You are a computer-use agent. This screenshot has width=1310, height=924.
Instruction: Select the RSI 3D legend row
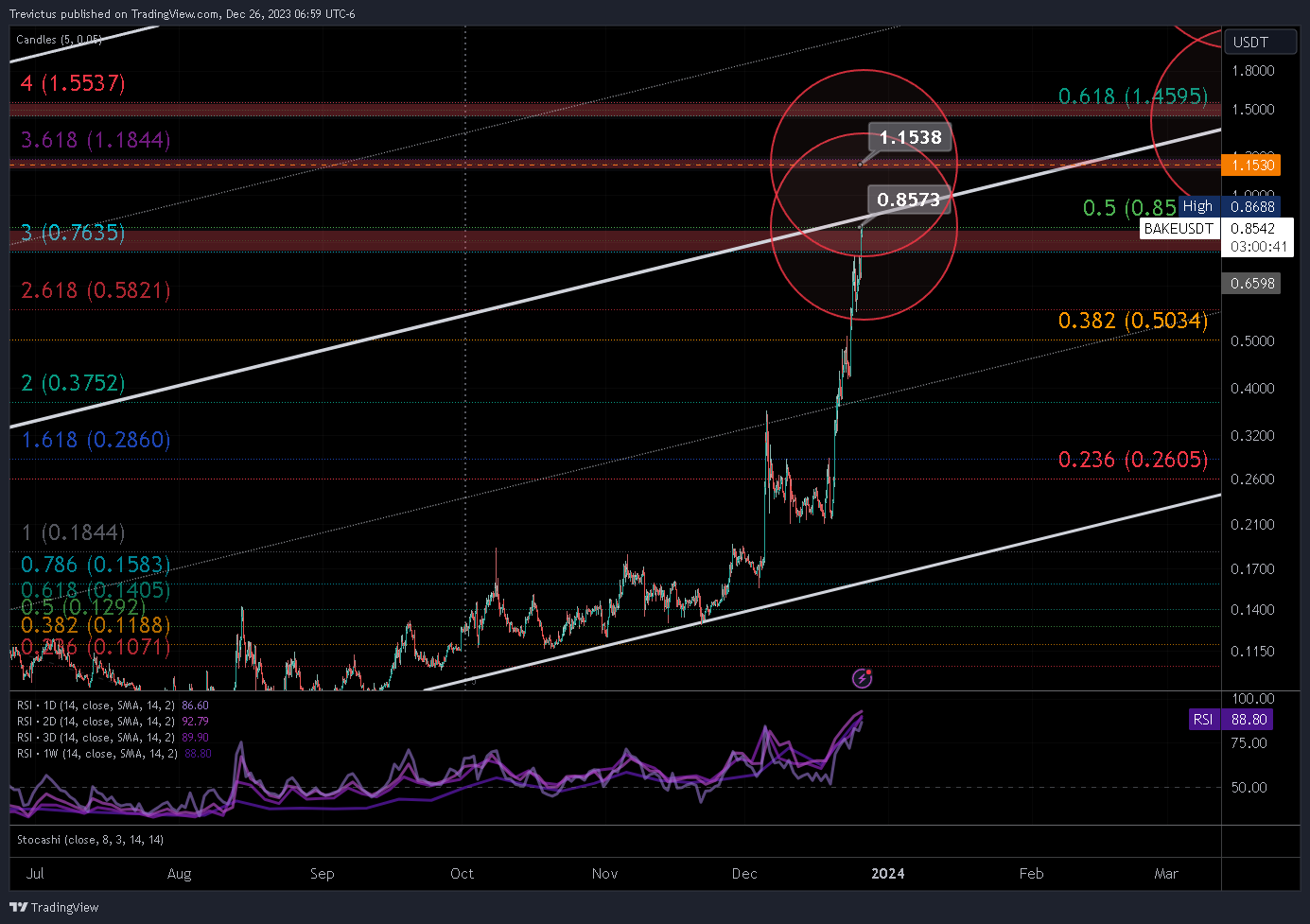click(113, 738)
